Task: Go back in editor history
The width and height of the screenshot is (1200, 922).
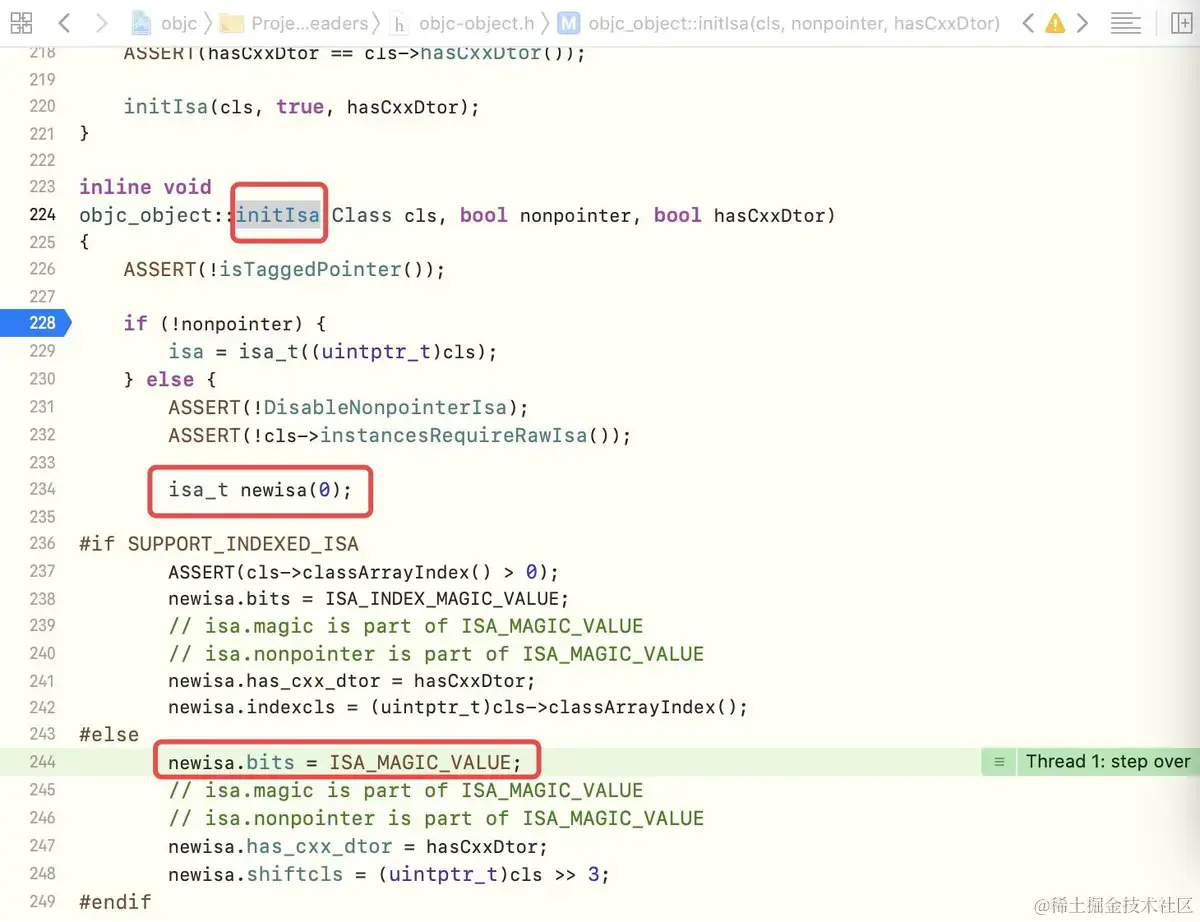Action: pyautogui.click(x=64, y=22)
